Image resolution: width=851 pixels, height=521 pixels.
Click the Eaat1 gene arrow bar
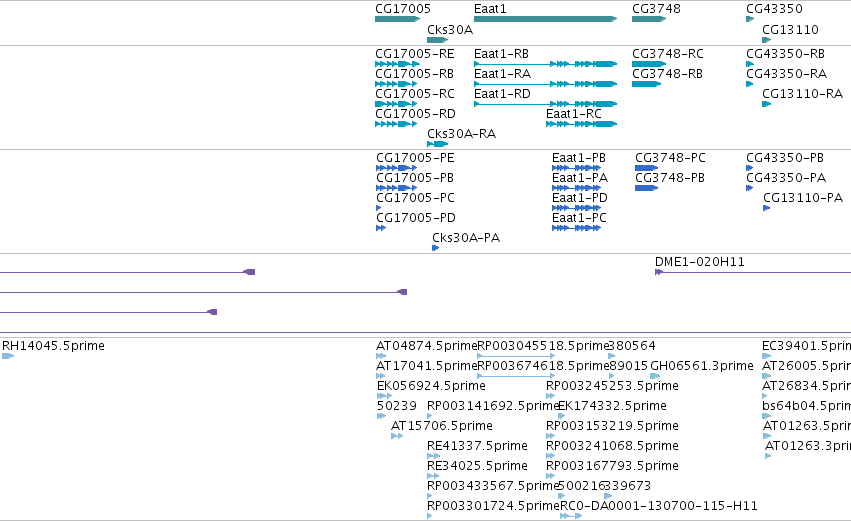coord(545,19)
